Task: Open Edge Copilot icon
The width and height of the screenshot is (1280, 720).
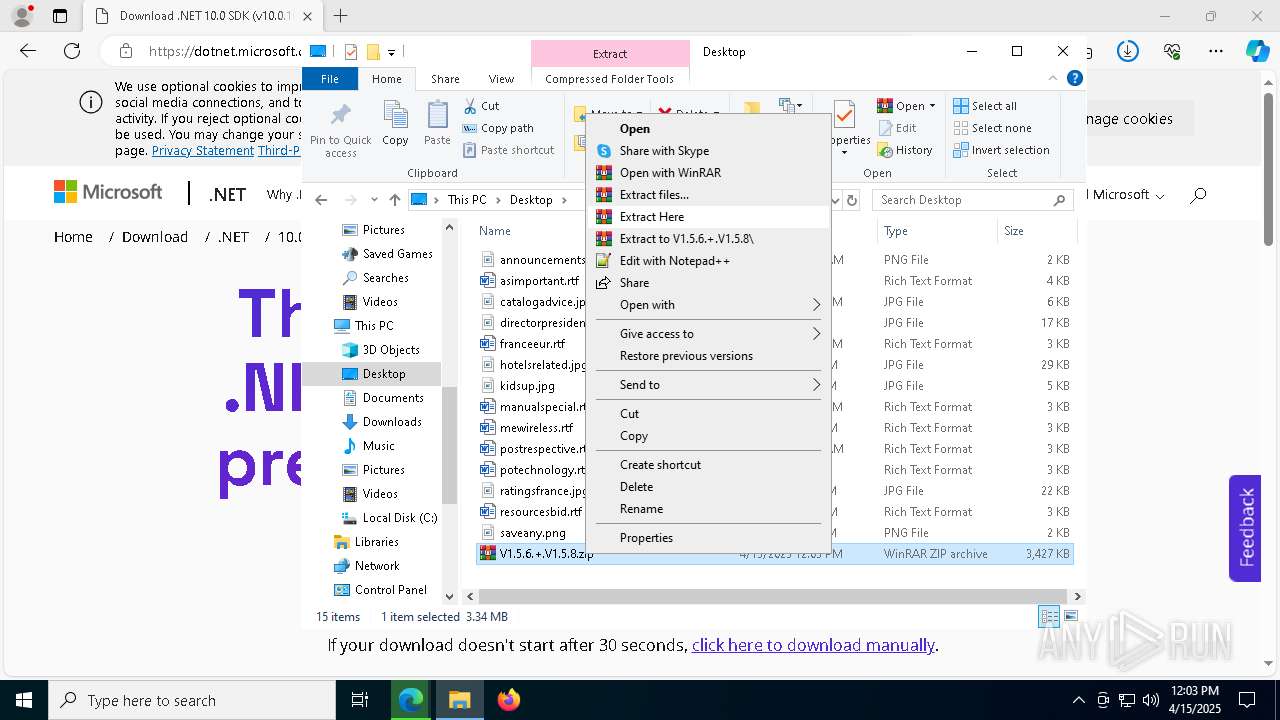Action: [1257, 51]
